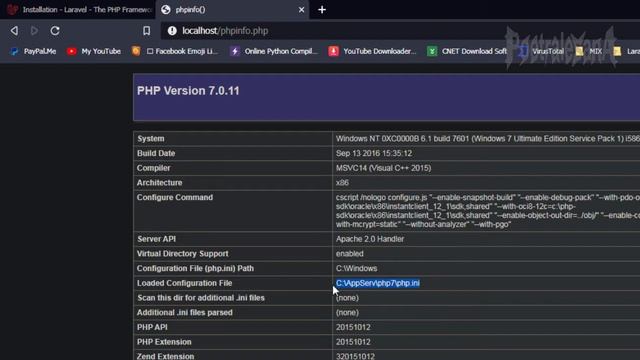Go back using the browser back arrow
This screenshot has width=640, height=360.
point(14,31)
